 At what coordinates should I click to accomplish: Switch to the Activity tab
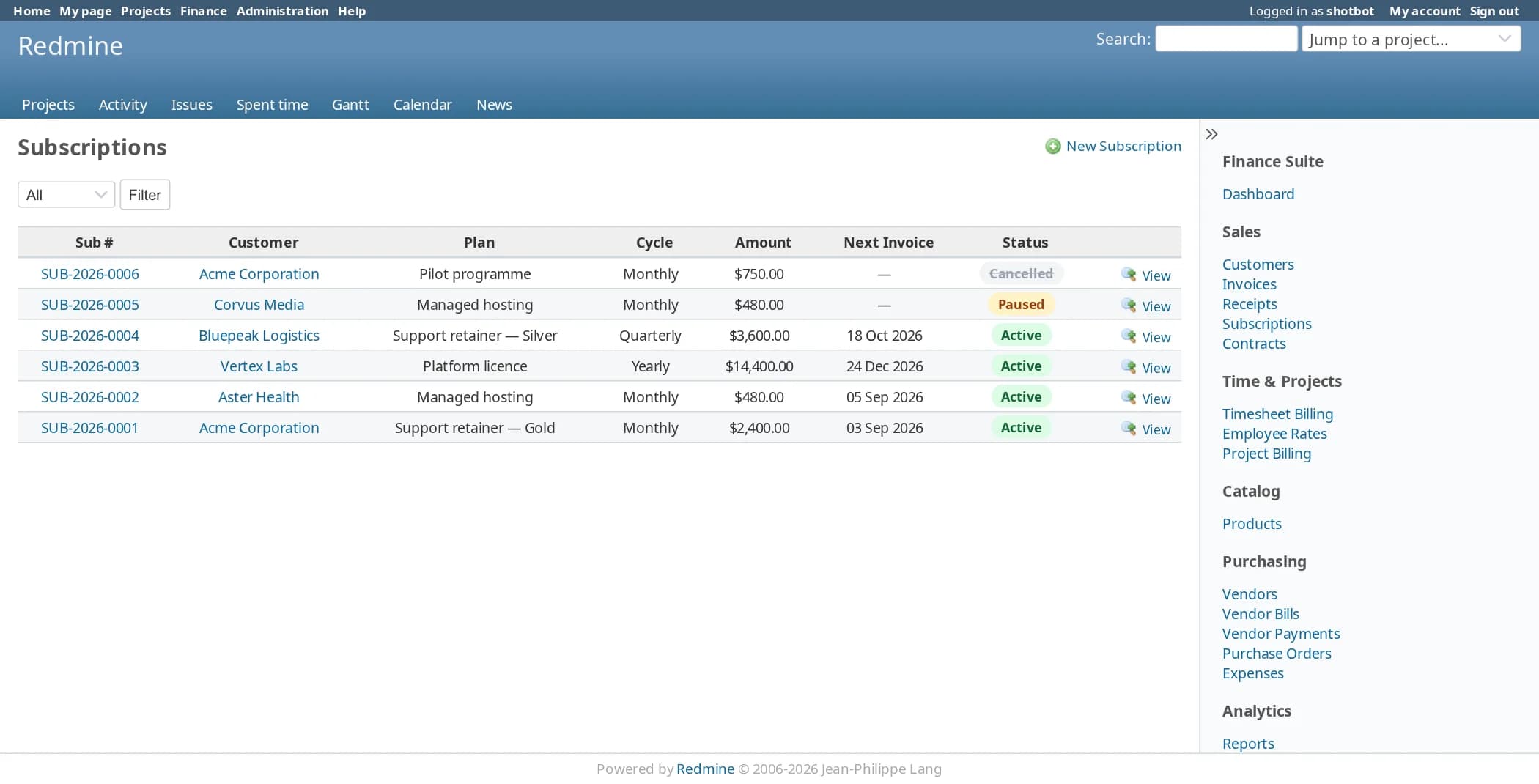coord(123,105)
